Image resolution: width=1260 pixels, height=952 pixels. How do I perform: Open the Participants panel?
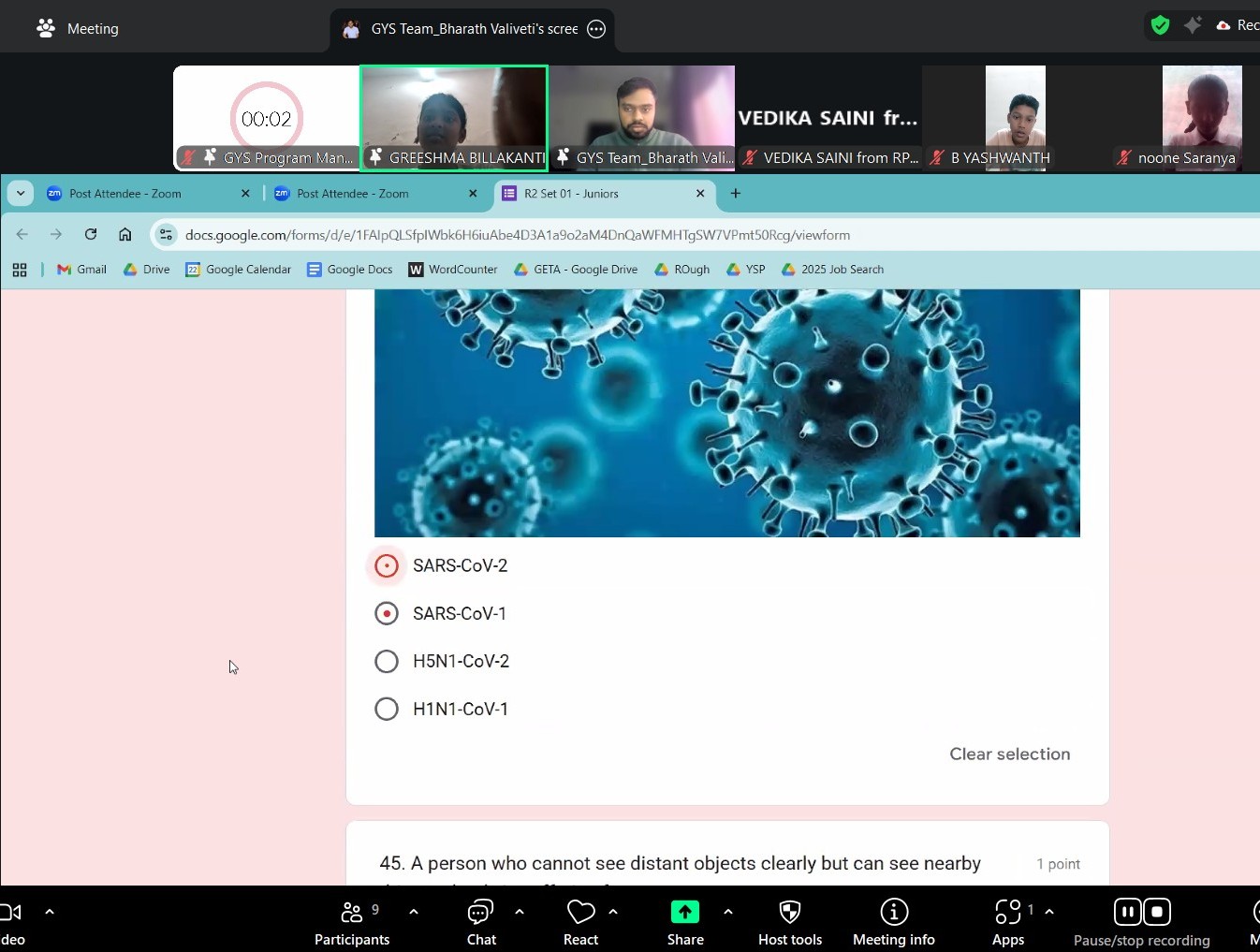tap(352, 922)
